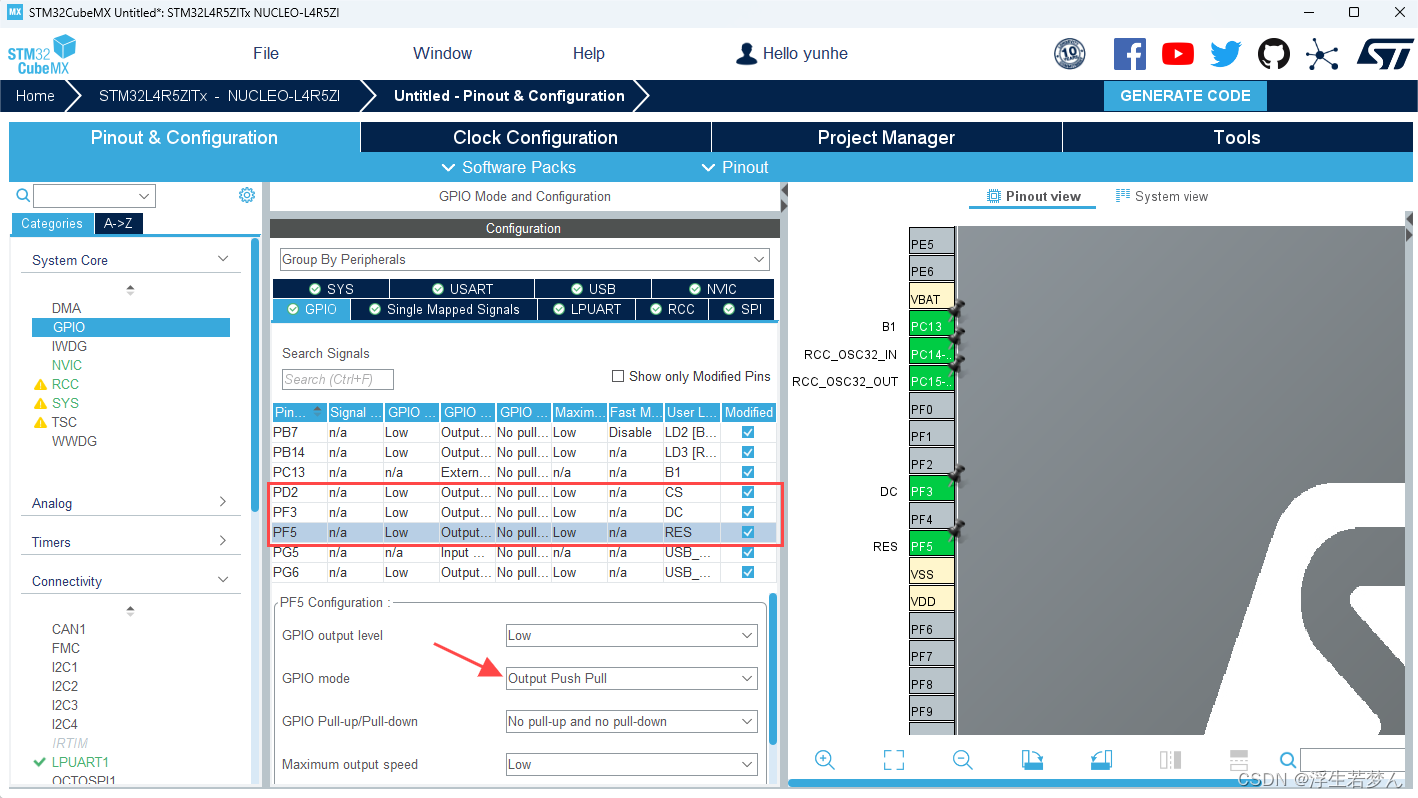Toggle Modified checkbox for PF5 row
The width and height of the screenshot is (1418, 798).
point(748,532)
